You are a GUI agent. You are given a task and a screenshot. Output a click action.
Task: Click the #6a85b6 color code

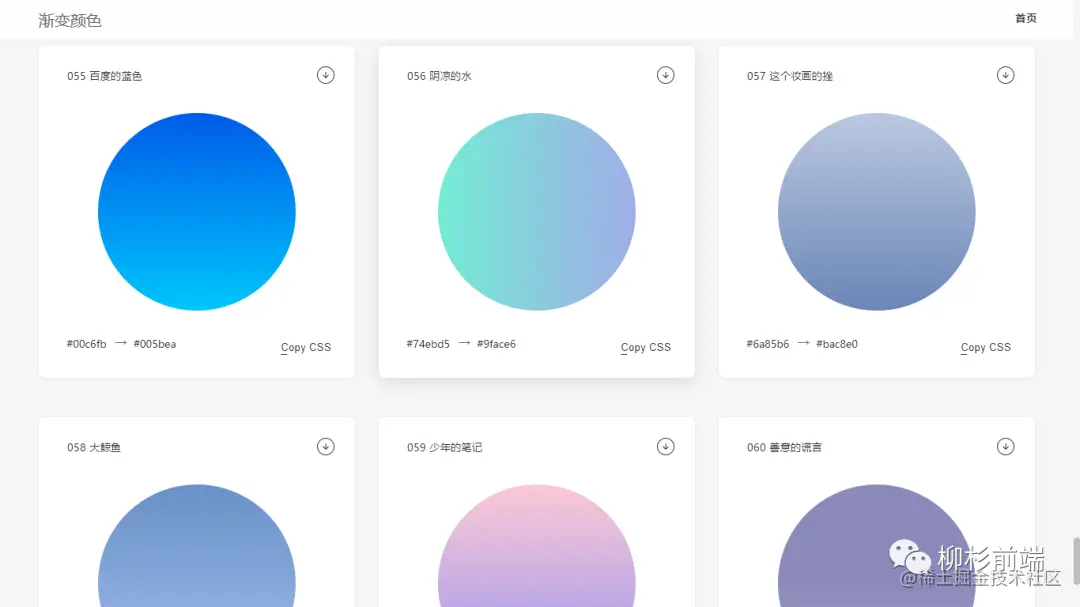[768, 344]
